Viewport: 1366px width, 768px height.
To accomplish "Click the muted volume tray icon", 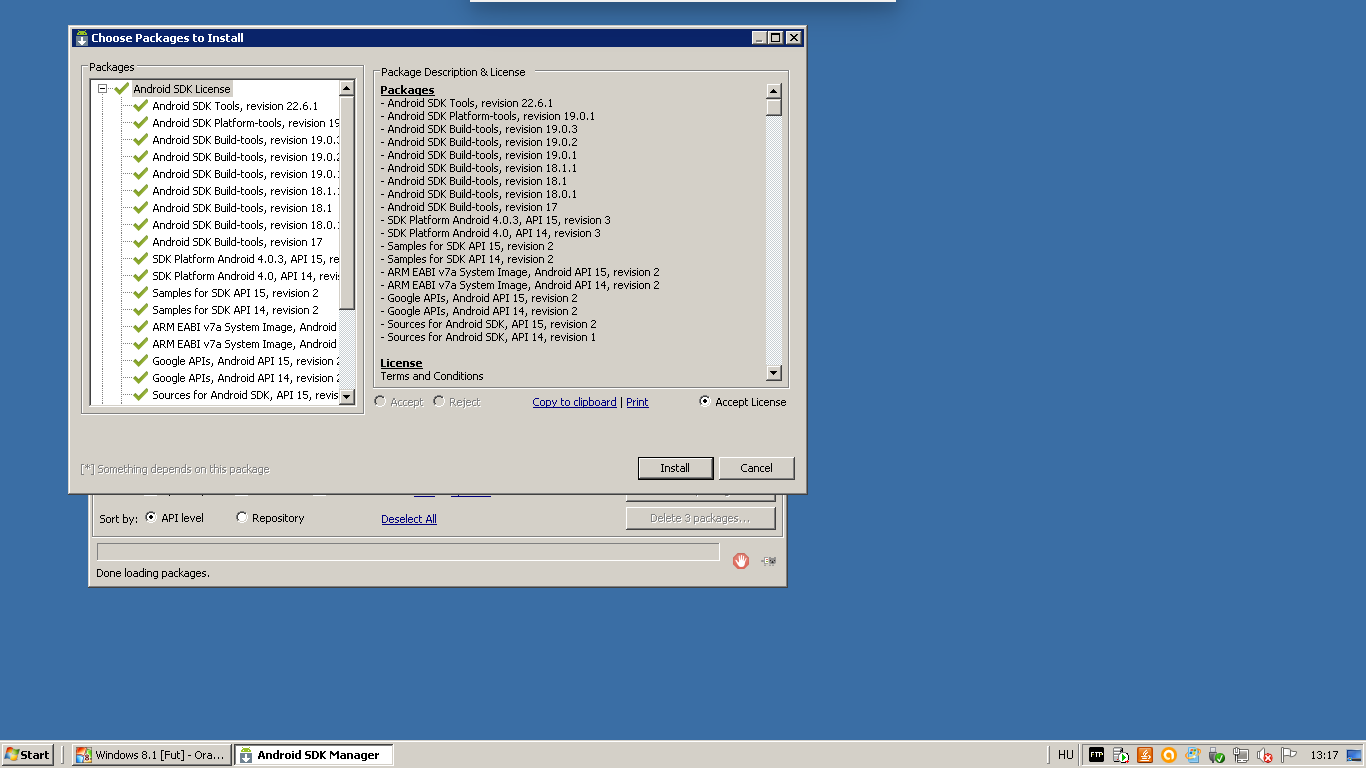I will [1265, 755].
